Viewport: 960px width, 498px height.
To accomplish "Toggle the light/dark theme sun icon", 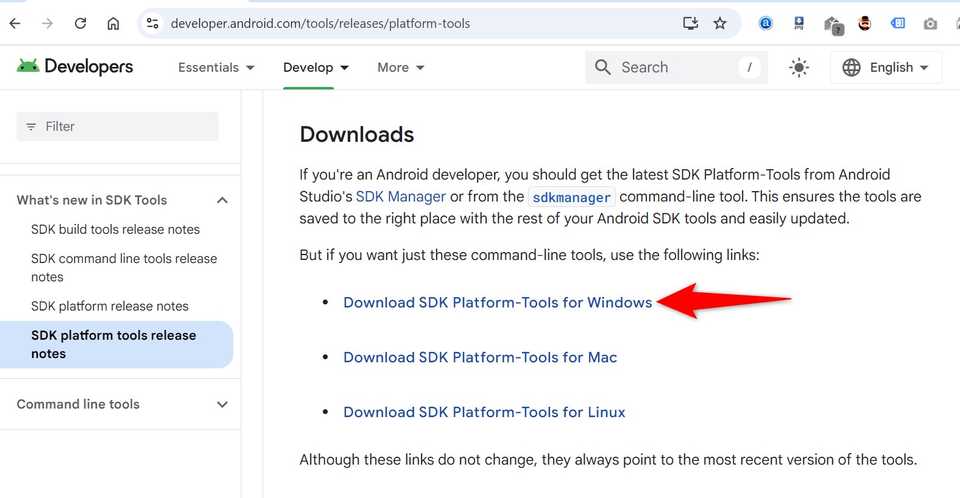I will coord(798,67).
